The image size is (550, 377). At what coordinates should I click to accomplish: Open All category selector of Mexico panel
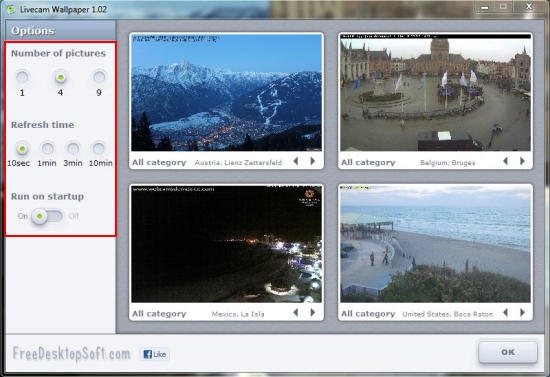point(159,314)
